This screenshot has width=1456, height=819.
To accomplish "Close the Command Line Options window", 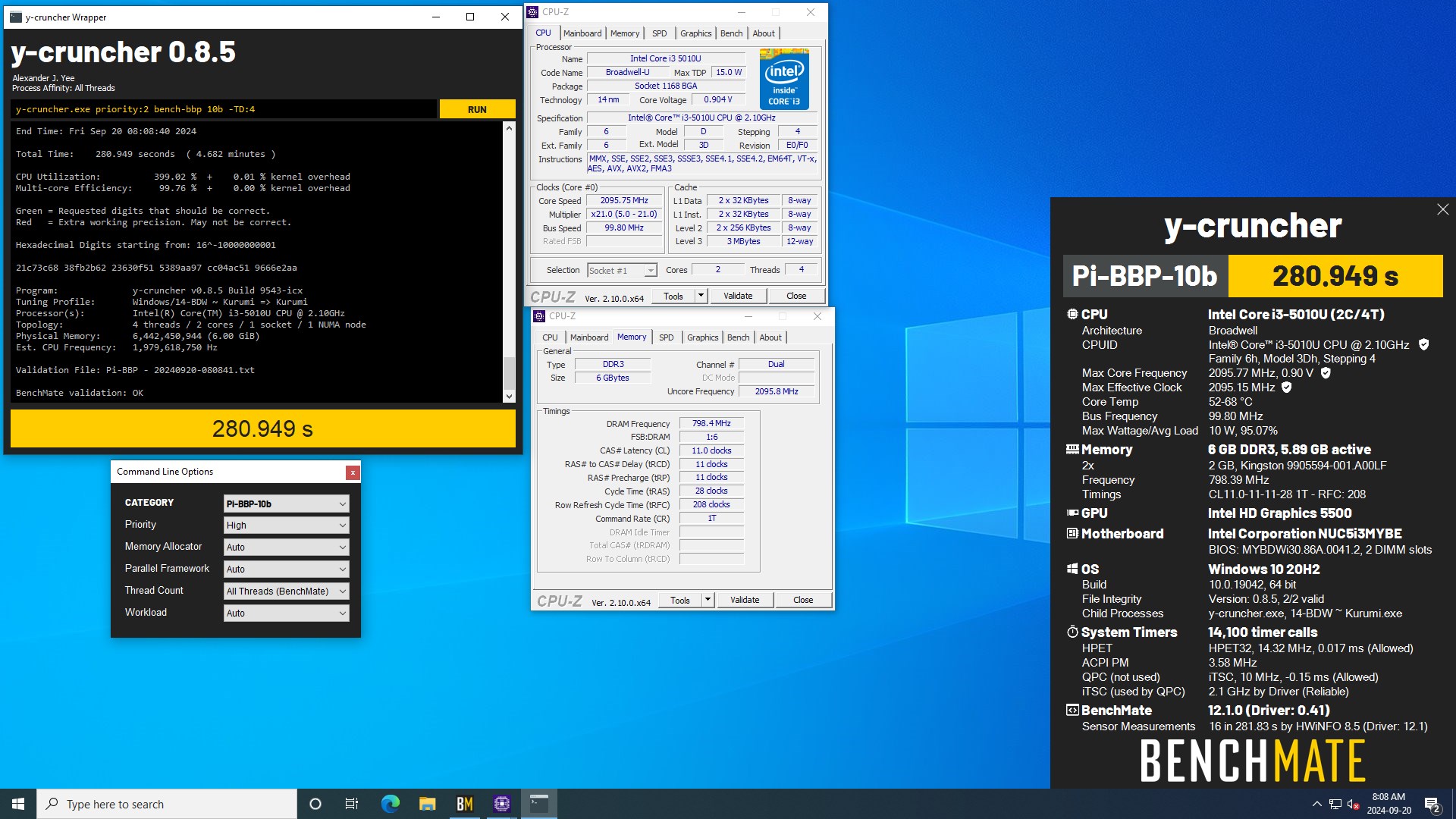I will (x=353, y=472).
